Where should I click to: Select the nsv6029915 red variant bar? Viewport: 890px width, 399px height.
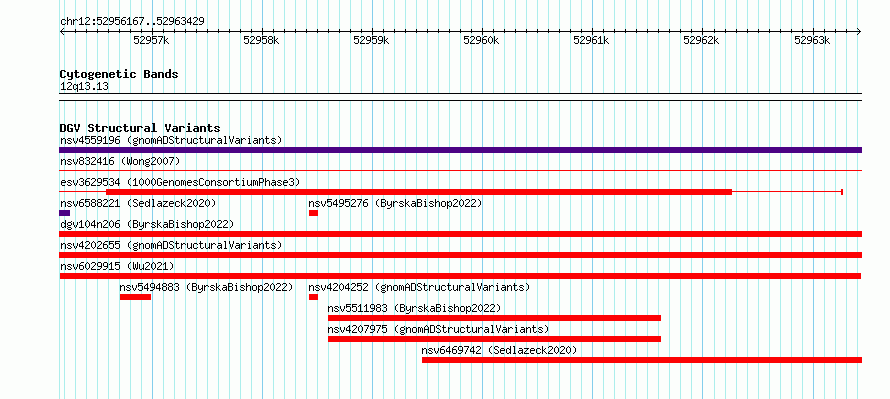click(x=460, y=276)
